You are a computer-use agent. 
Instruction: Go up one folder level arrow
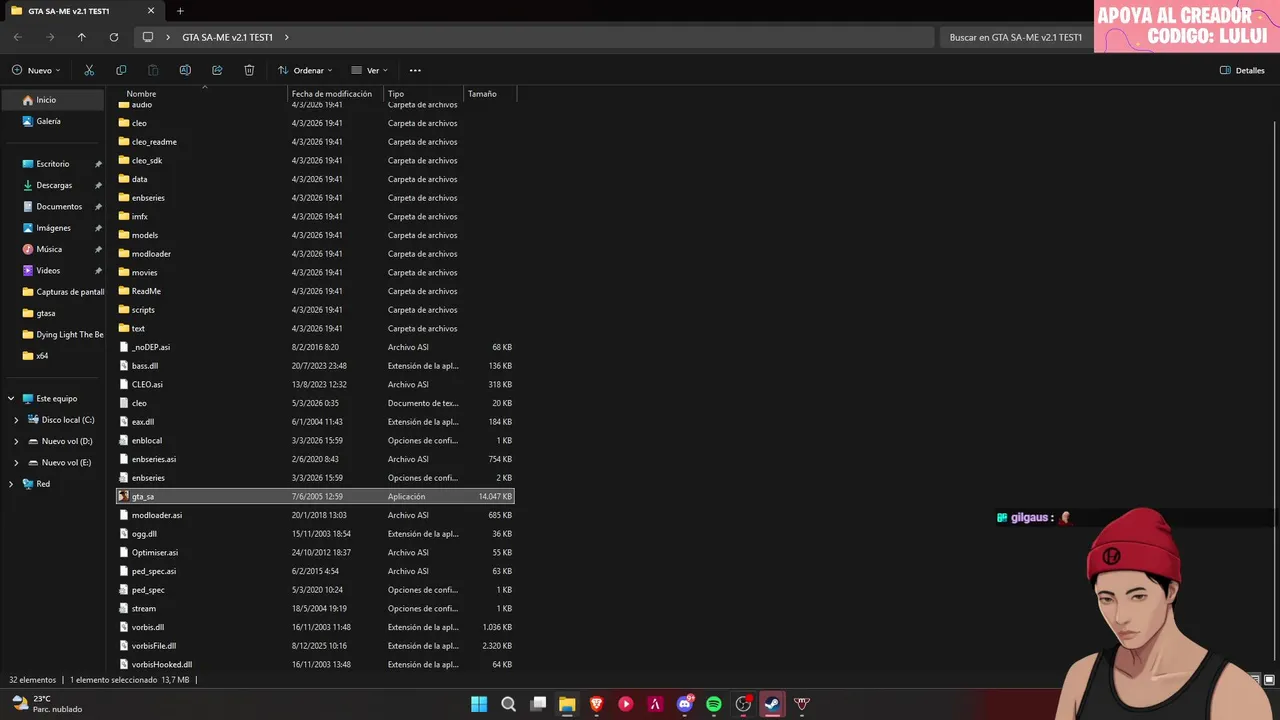[x=82, y=37]
